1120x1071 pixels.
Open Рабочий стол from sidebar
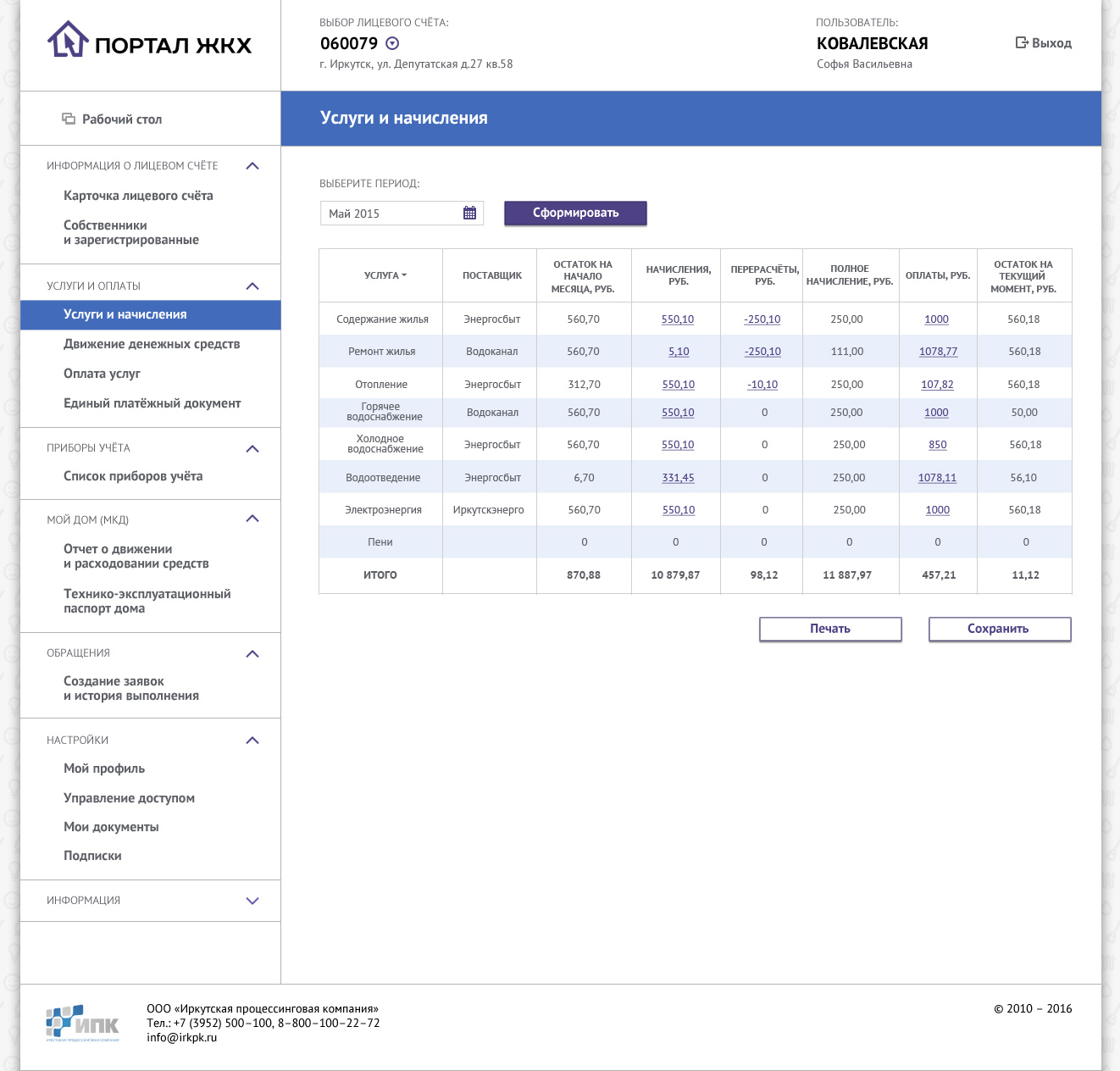(121, 119)
